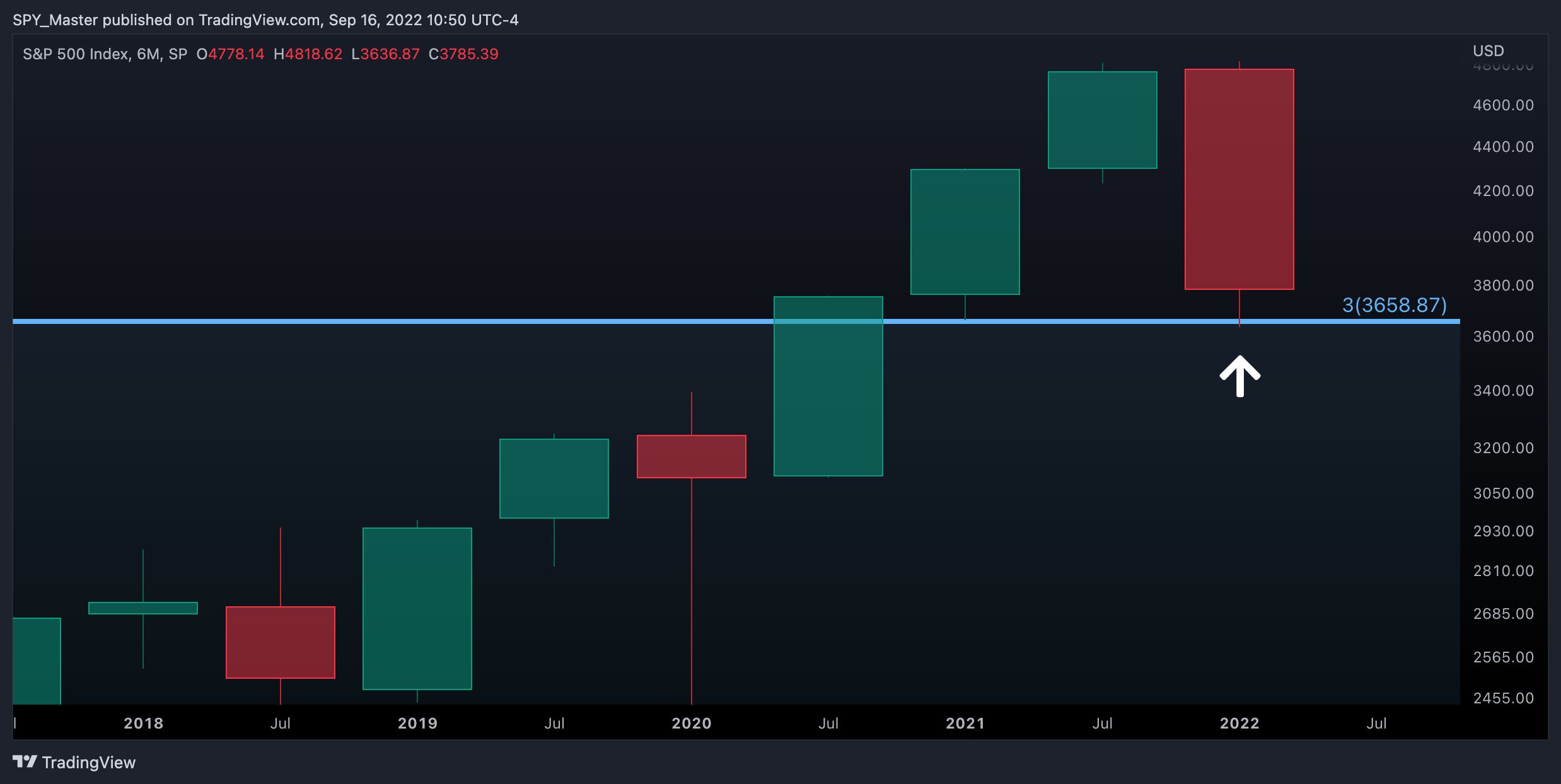Screen dimensions: 1561x784
Task: Click the 3400.00 price axis label
Action: tap(1503, 391)
